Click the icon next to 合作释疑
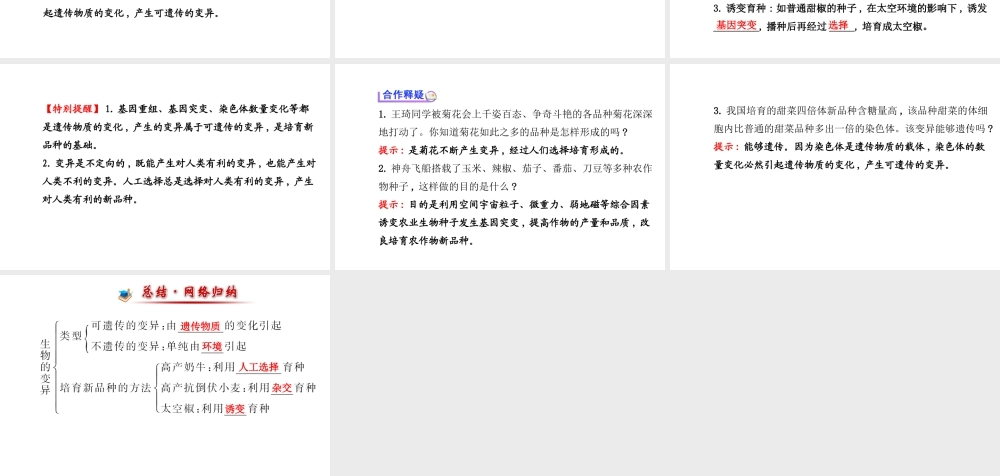1000x476 pixels. click(431, 96)
